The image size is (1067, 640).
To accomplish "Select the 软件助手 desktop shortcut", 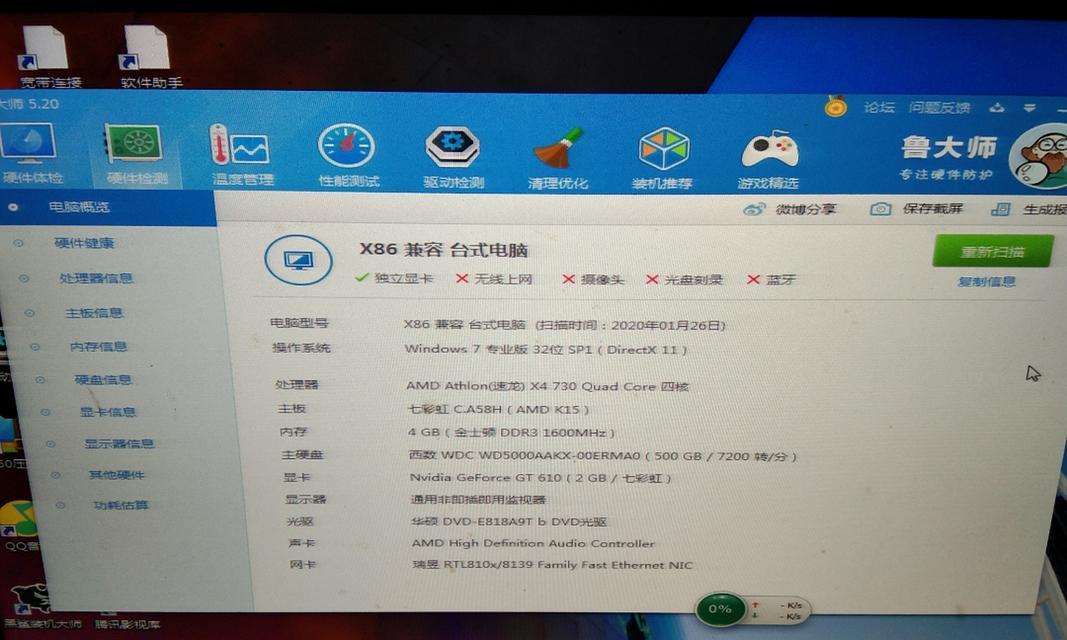I will click(150, 57).
